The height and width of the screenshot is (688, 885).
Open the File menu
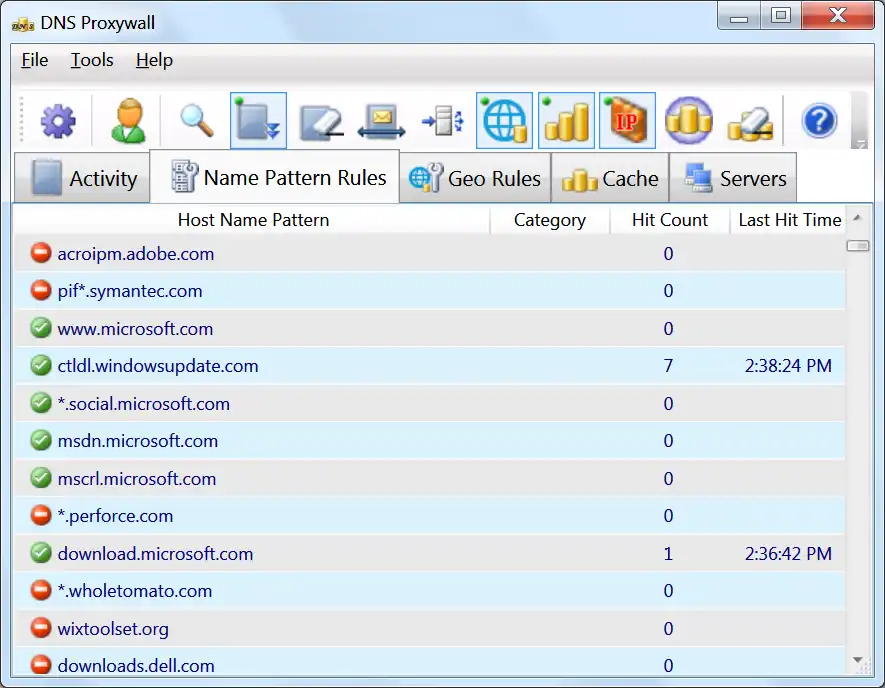[x=34, y=60]
